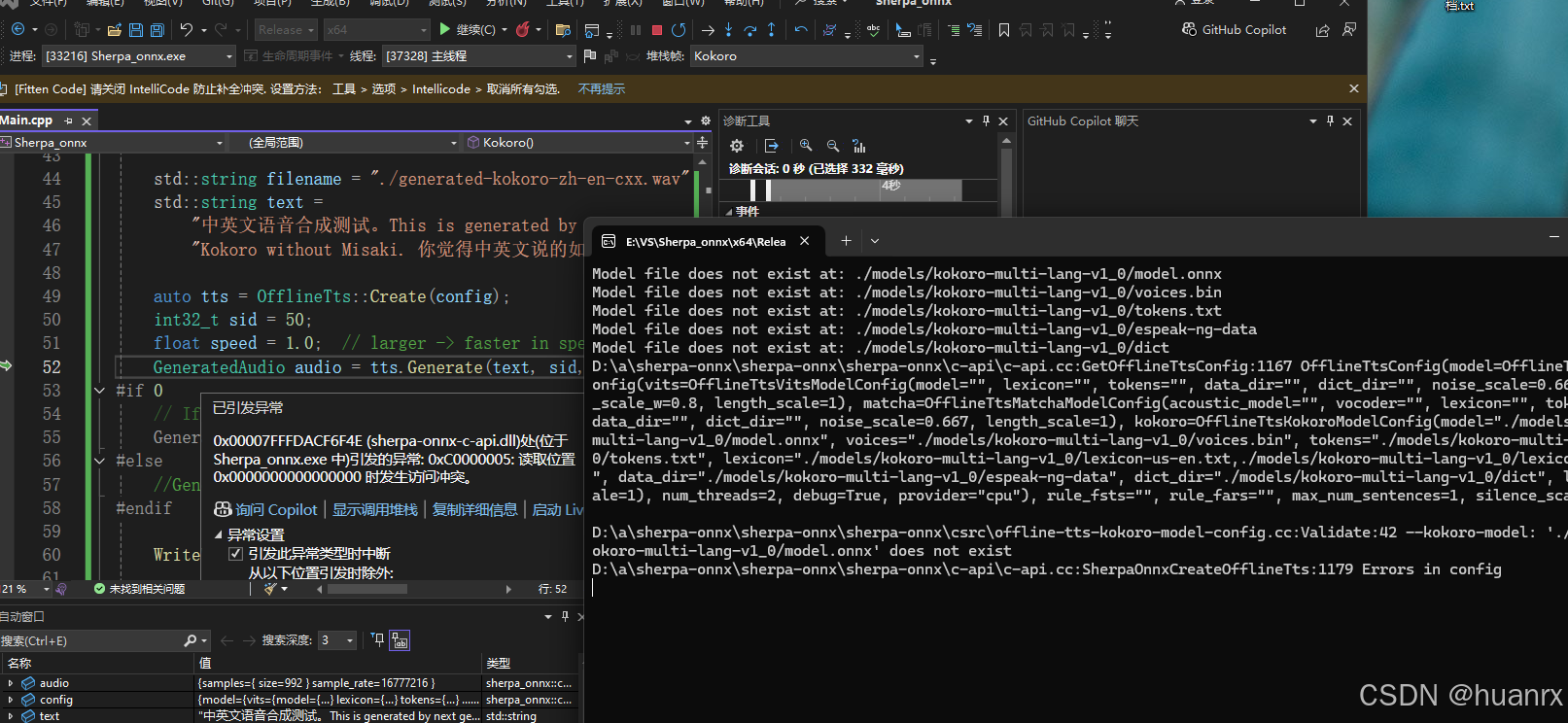The height and width of the screenshot is (723, 1568).
Task: Click the code cleanup broom icon
Action: point(271,589)
